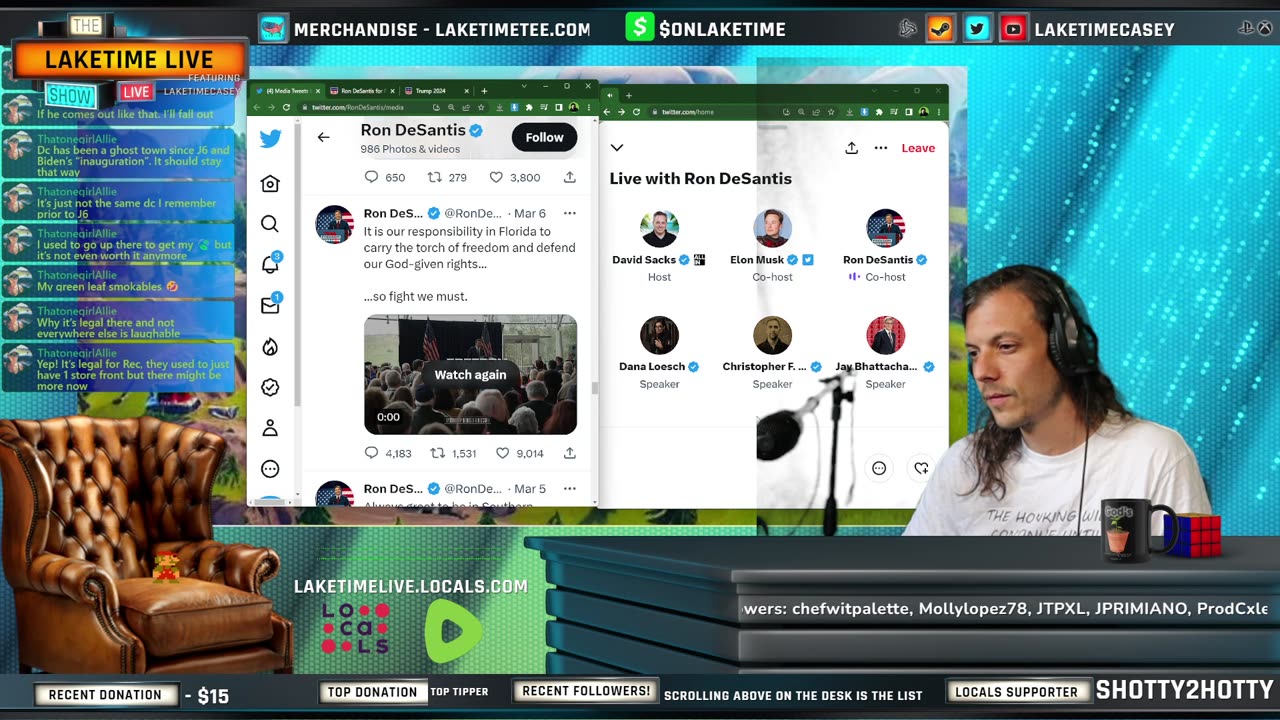This screenshot has width=1280, height=720.
Task: Open more options on the Mar 6 tweet
Action: click(569, 213)
